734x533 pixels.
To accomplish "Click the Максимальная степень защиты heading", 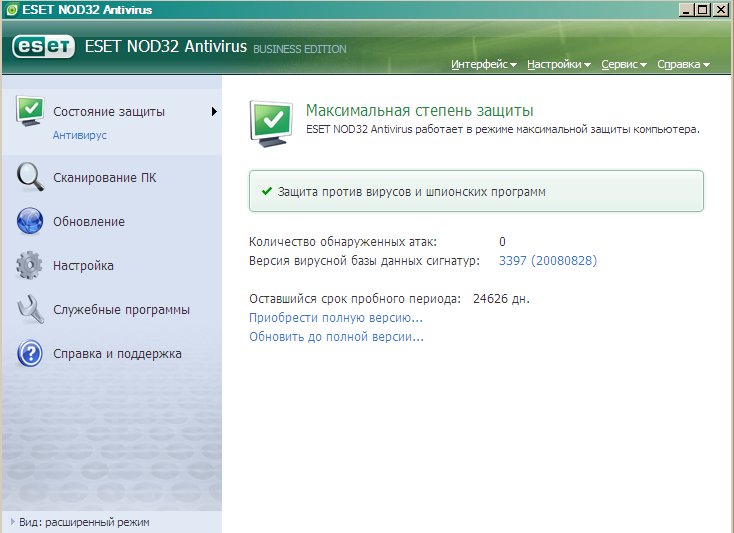I will coord(419,110).
